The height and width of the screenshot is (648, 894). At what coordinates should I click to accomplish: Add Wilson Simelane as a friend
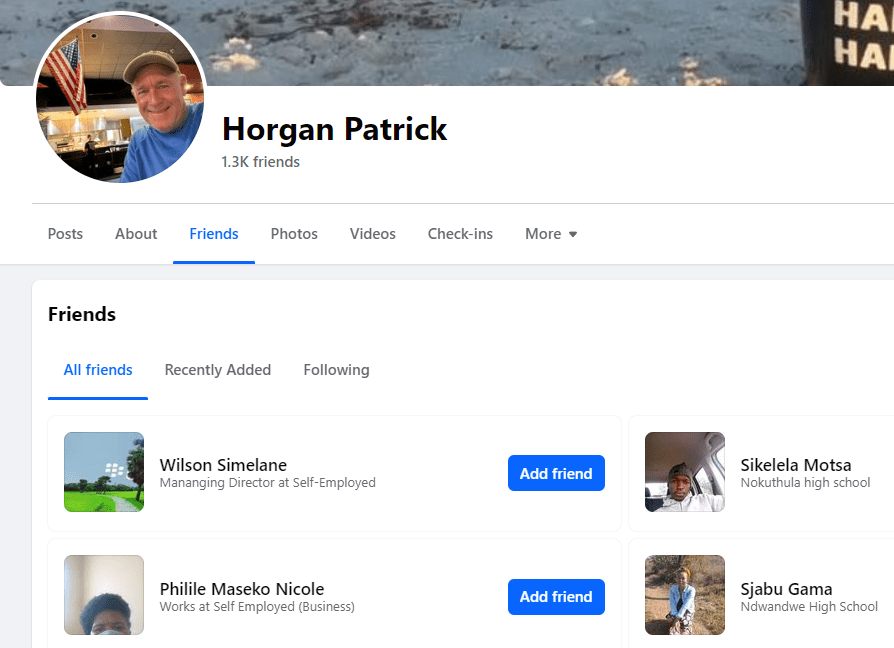tap(556, 473)
